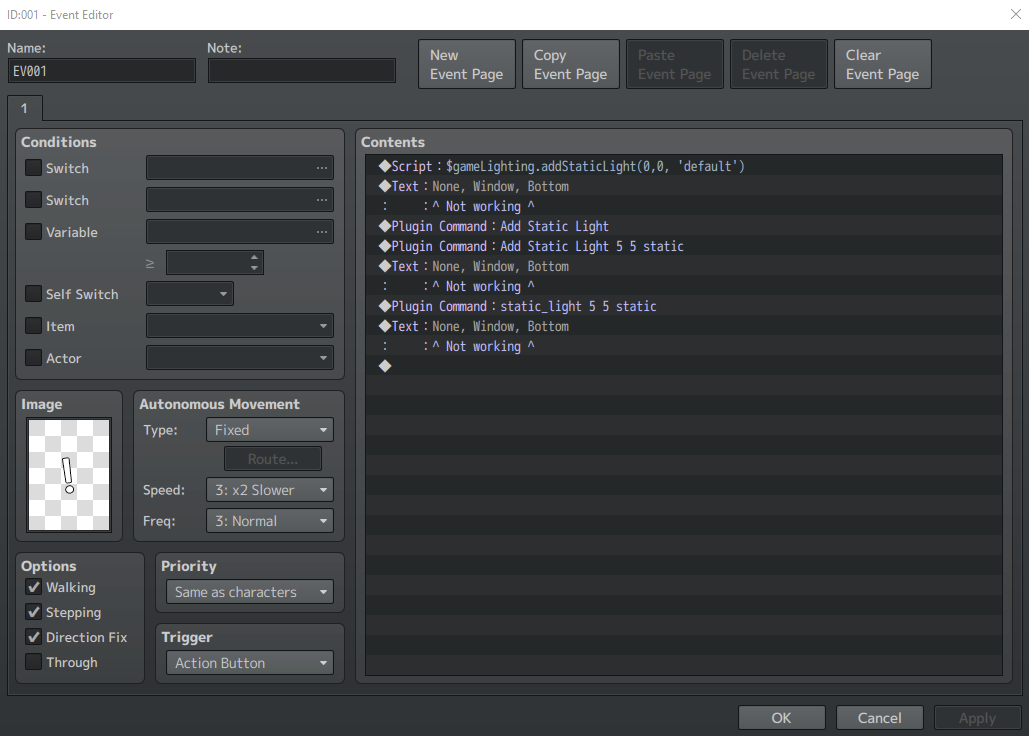Select the last Not working text line
Screen dimensions: 1029x736
[x=684, y=346]
